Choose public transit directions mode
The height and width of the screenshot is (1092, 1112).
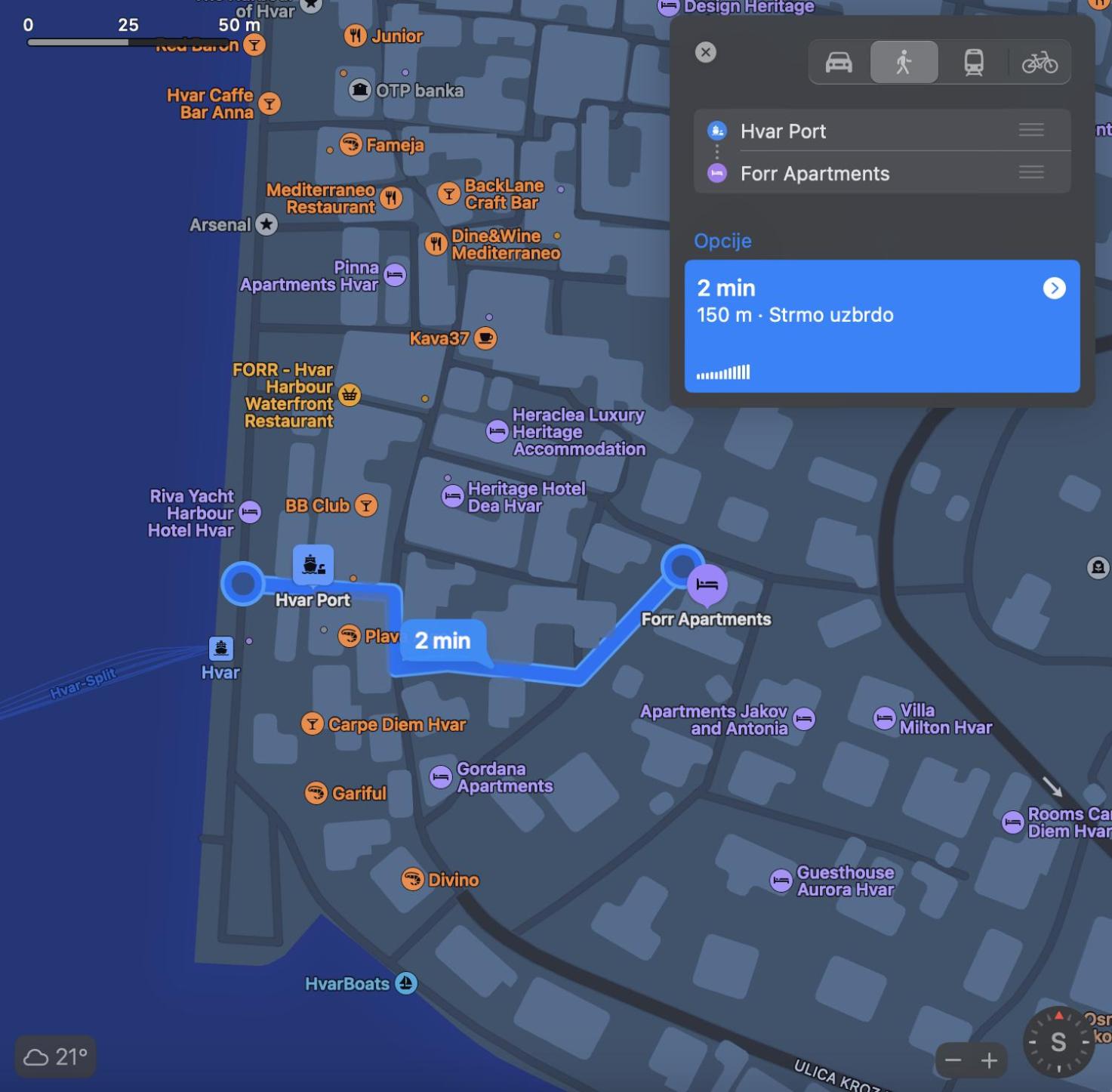click(973, 62)
